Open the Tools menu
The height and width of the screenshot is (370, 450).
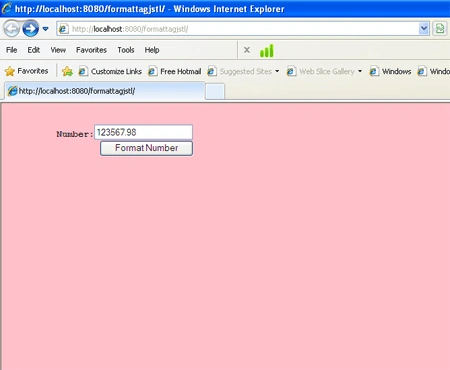(126, 50)
